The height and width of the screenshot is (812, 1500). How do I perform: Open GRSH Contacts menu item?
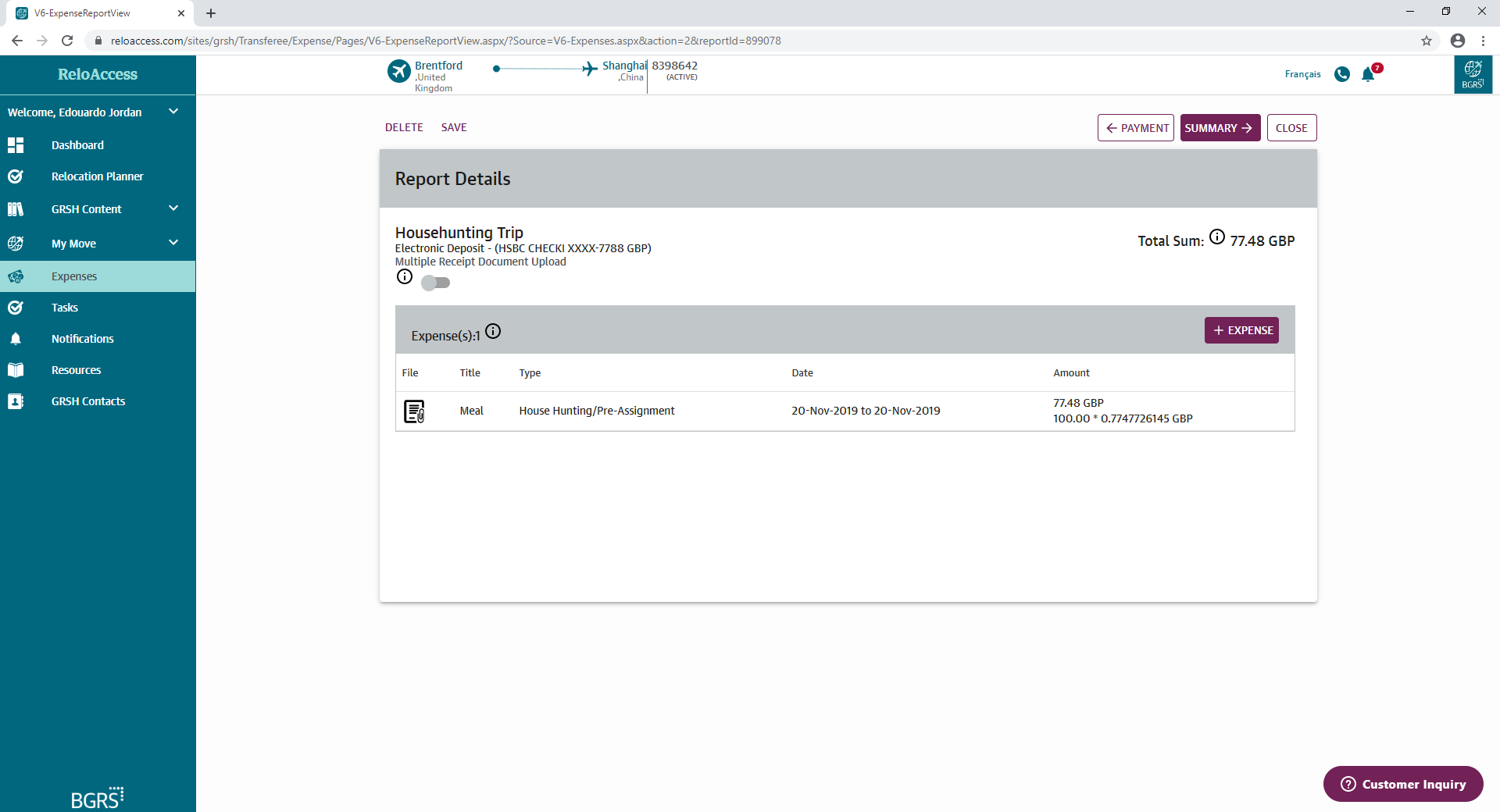(88, 401)
